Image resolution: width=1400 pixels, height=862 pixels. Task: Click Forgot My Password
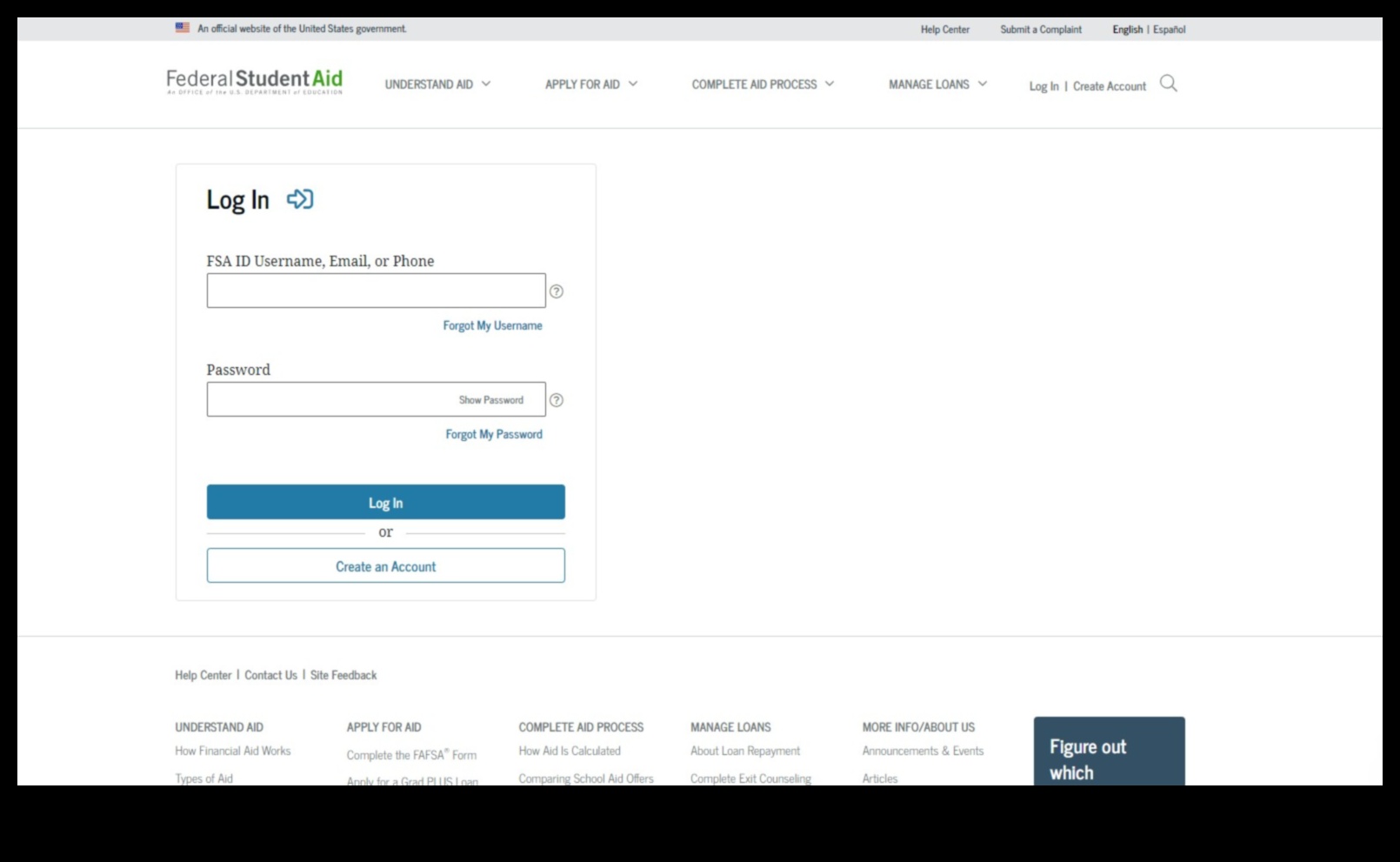(493, 434)
